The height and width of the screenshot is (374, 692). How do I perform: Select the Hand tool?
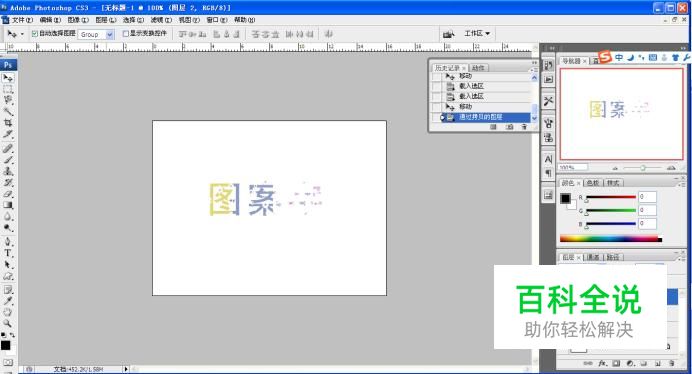pyautogui.click(x=8, y=313)
